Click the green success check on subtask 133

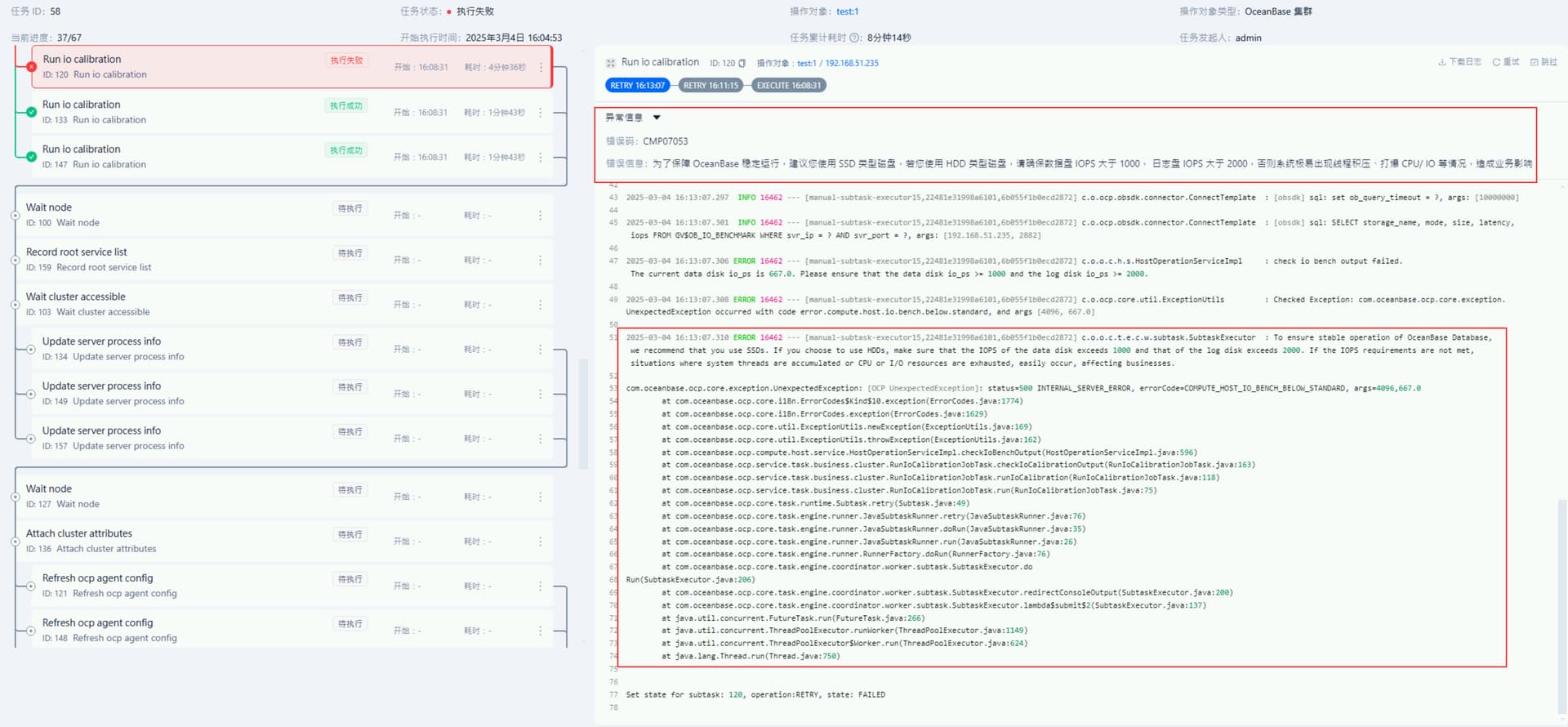click(31, 112)
